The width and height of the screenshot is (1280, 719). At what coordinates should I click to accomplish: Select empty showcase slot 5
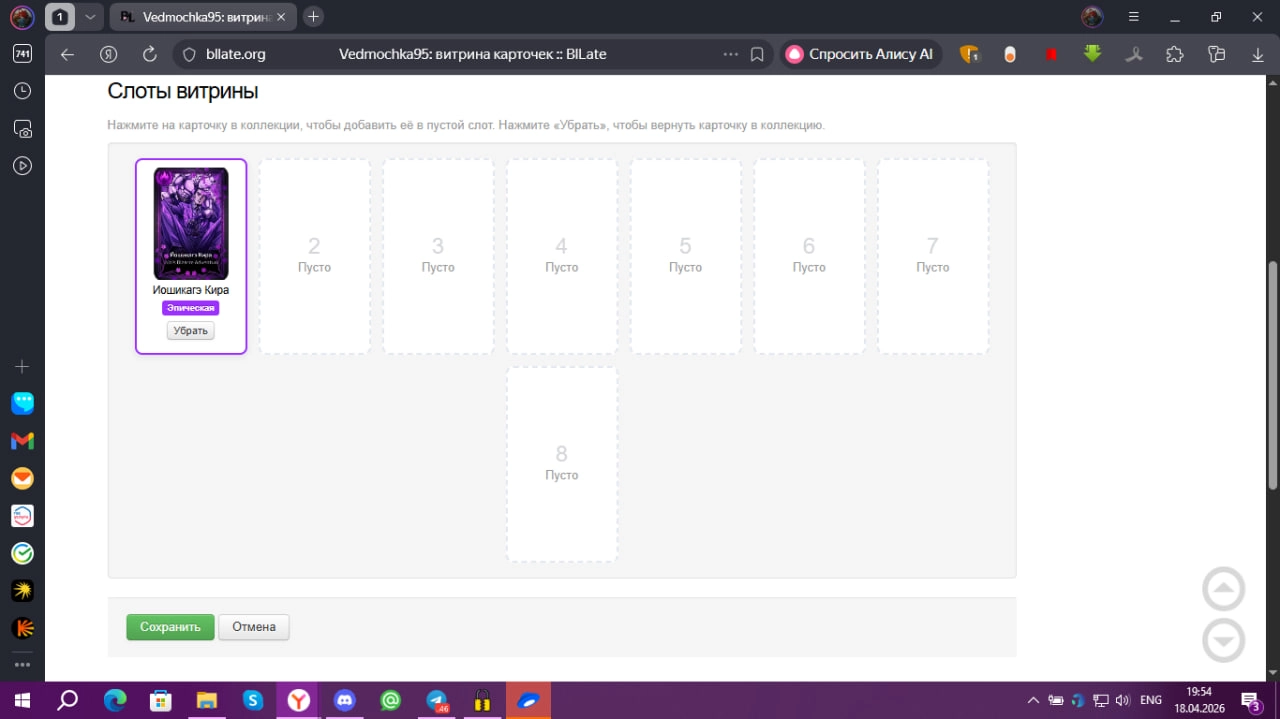686,256
